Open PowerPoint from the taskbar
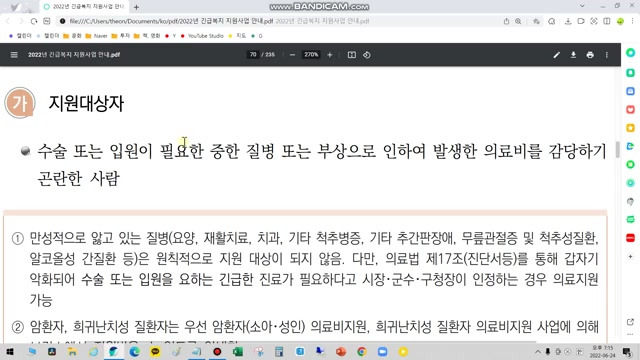640x360 pixels. [x=341, y=351]
